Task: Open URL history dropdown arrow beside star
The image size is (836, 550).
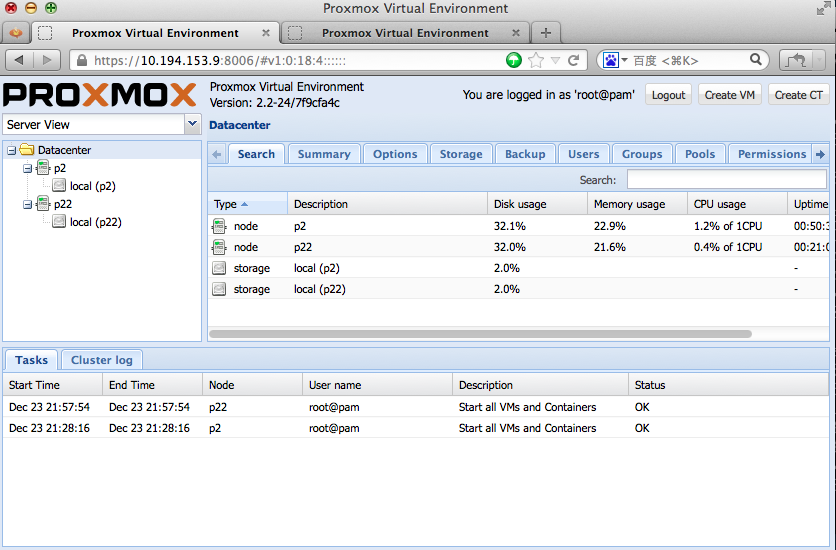Action: [x=555, y=60]
